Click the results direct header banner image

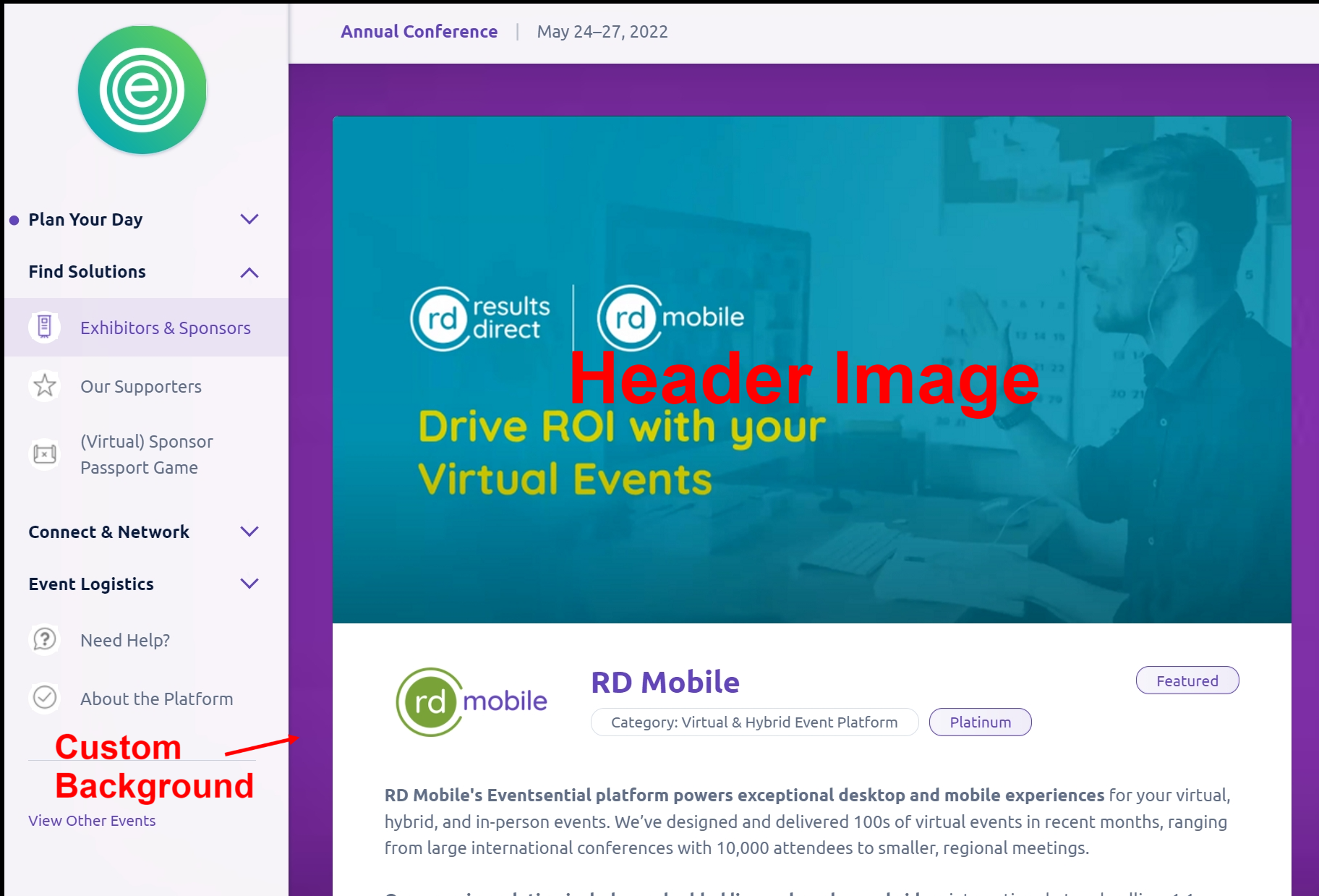coord(811,370)
